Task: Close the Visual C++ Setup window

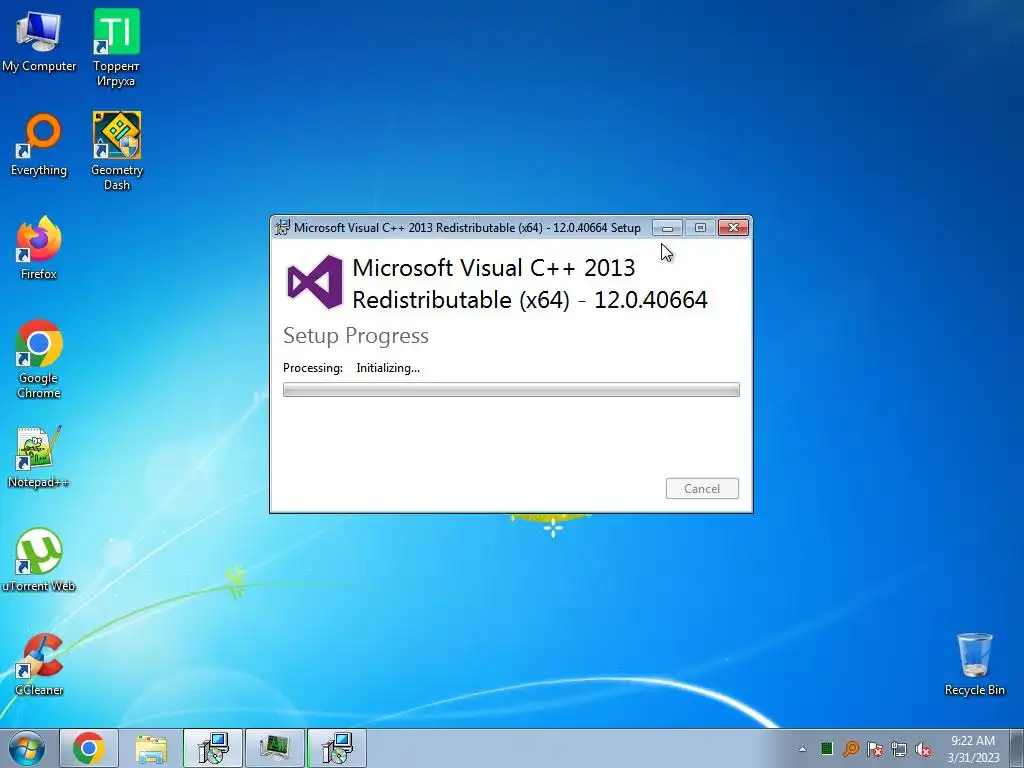Action: (733, 227)
